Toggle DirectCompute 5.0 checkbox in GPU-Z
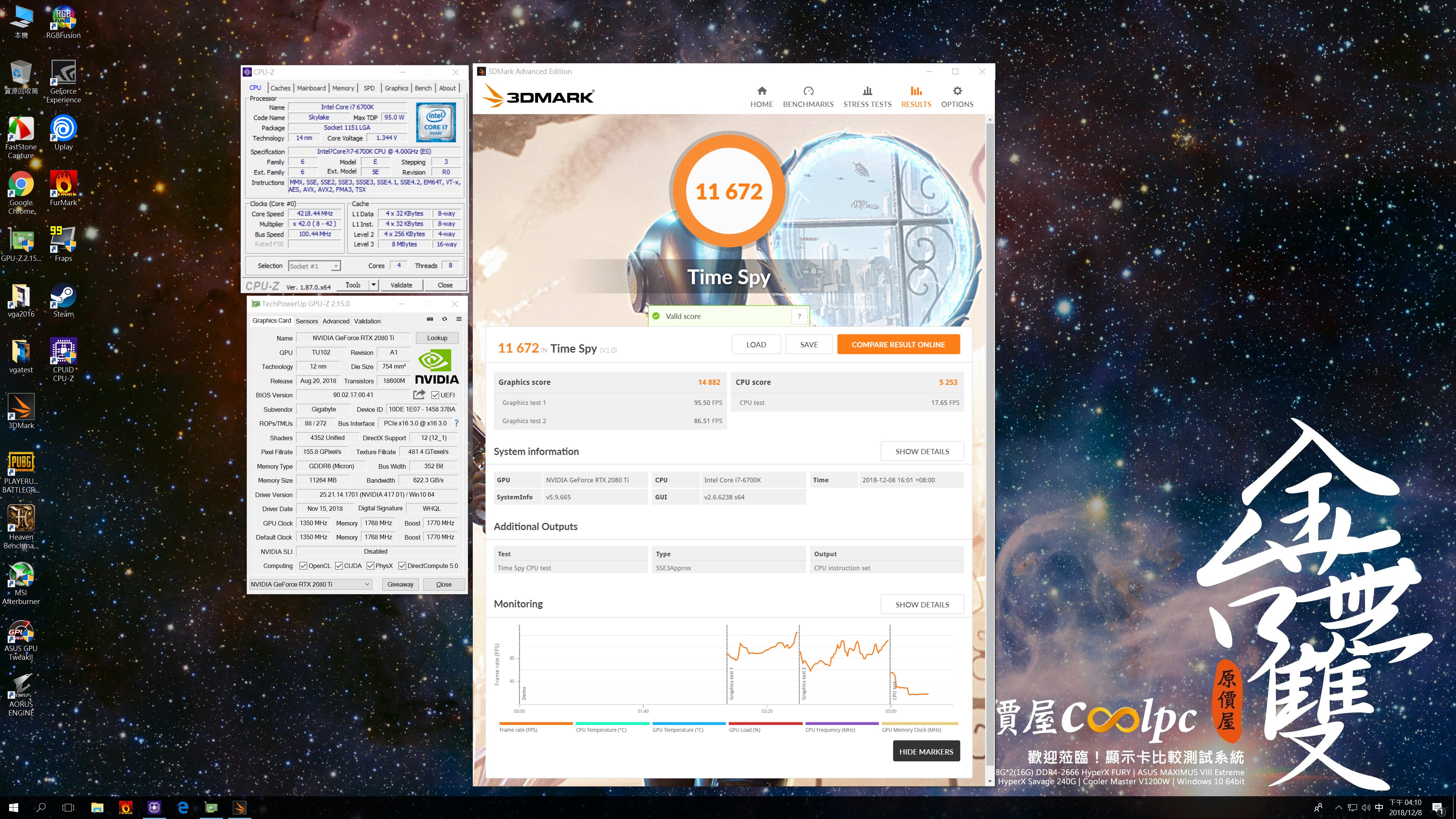Screen dimensions: 1456x819 coord(402,566)
